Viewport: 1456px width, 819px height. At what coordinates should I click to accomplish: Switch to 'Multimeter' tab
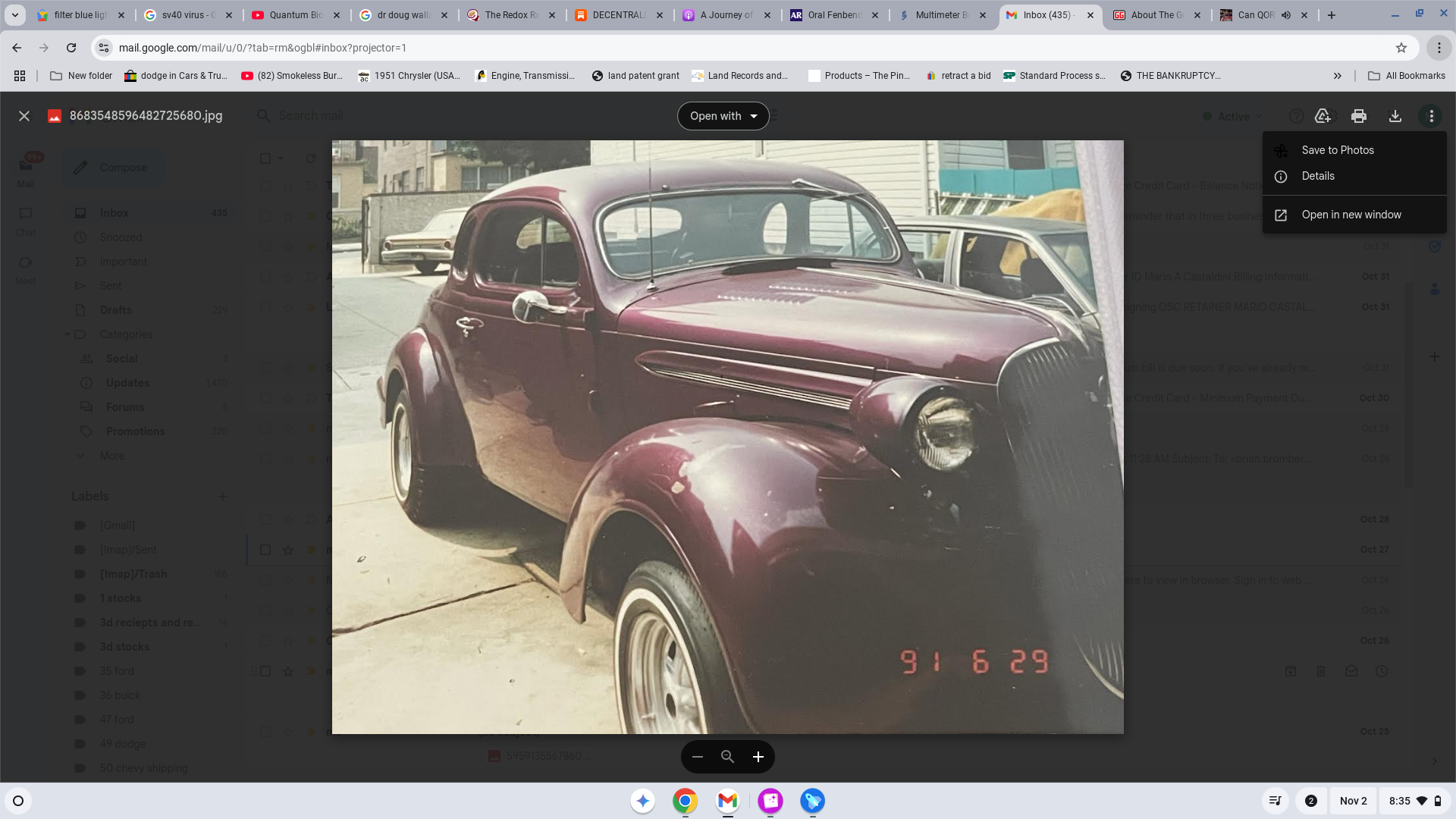pyautogui.click(x=941, y=15)
